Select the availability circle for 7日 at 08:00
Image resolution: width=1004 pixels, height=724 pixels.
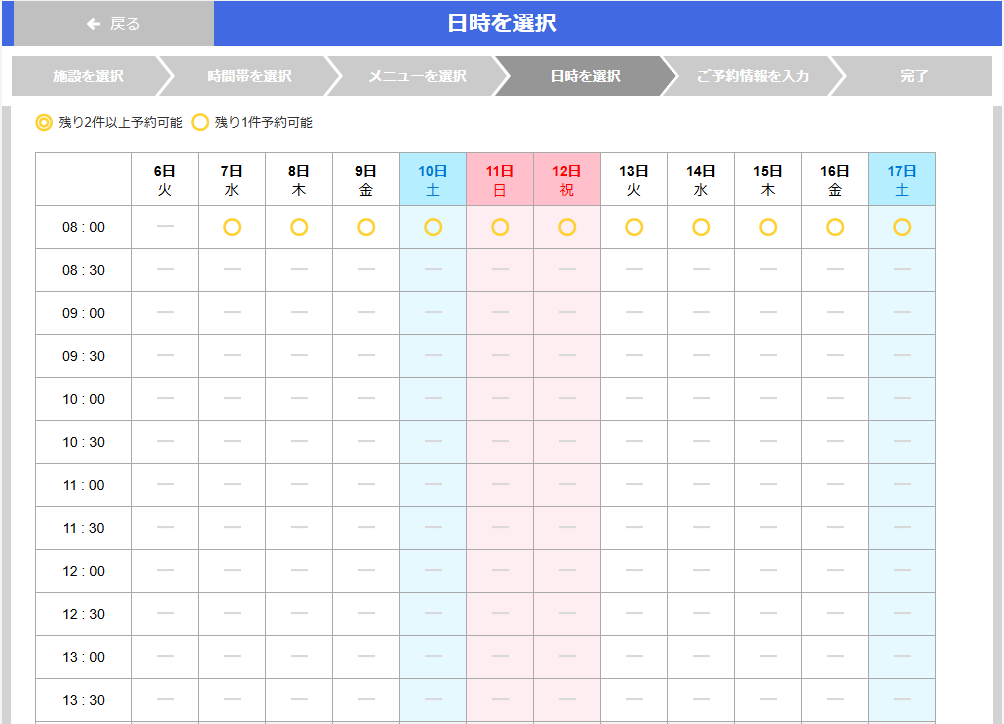tap(231, 227)
